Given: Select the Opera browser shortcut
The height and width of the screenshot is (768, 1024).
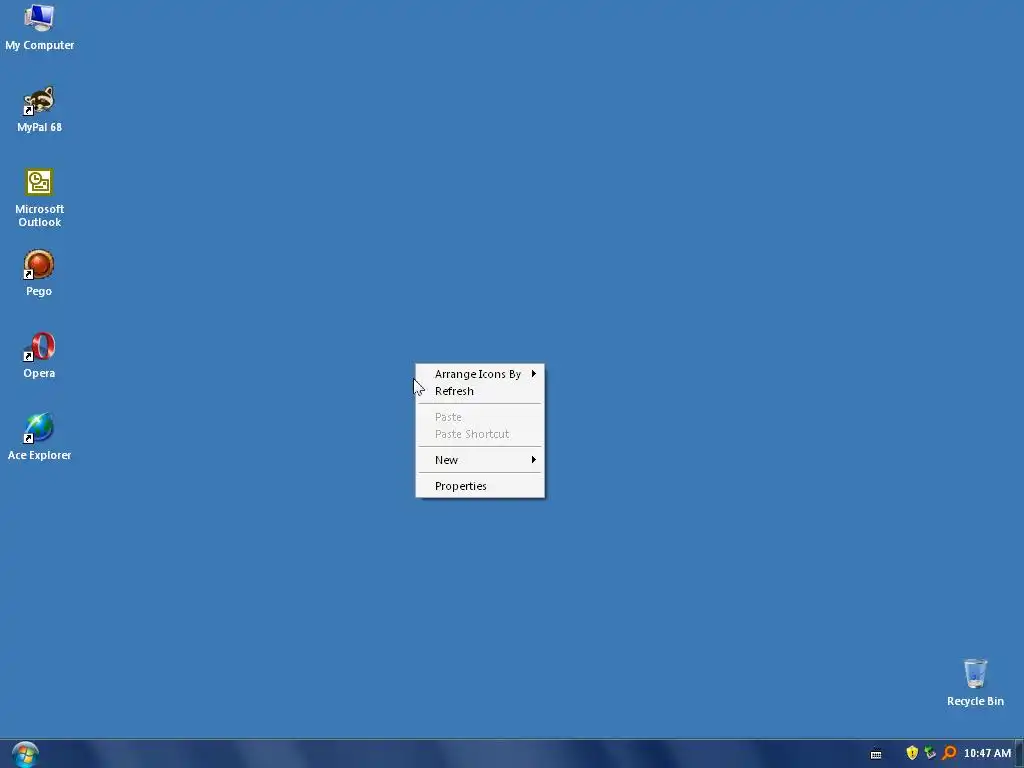Looking at the screenshot, I should [x=39, y=355].
